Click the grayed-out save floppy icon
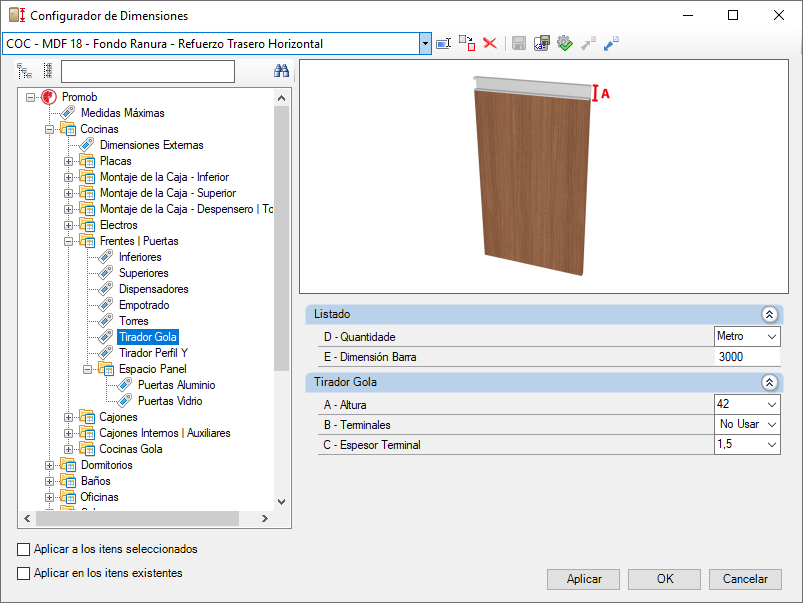This screenshot has height=603, width=803. point(519,44)
